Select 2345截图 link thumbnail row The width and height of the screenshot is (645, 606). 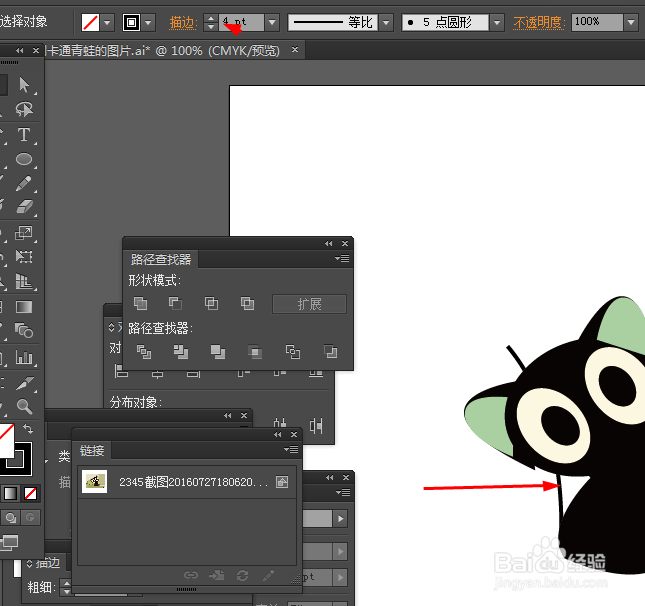[x=187, y=482]
